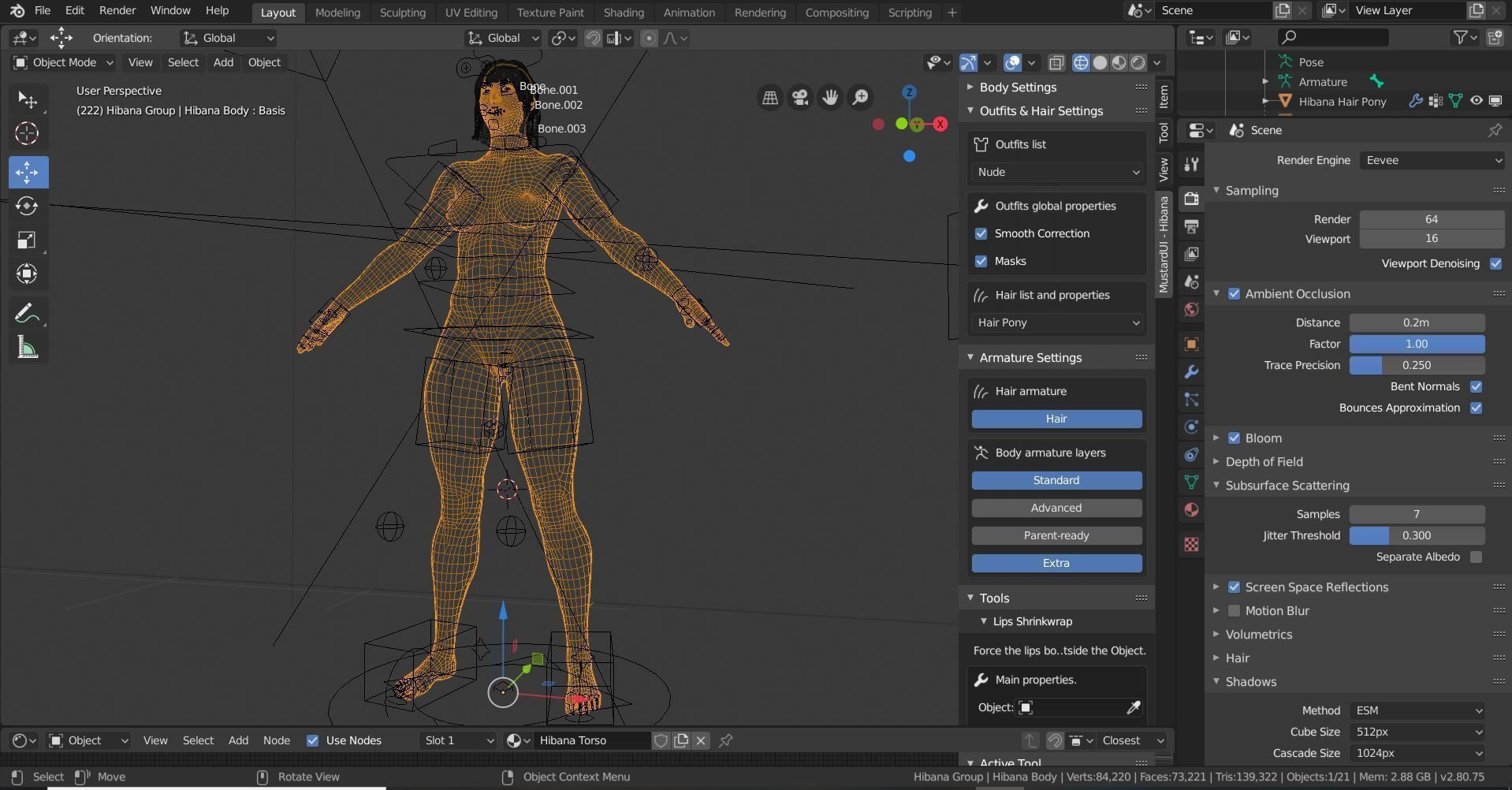Hide Hibana Hair Pony in viewport
This screenshot has width=1512, height=790.
[1476, 101]
